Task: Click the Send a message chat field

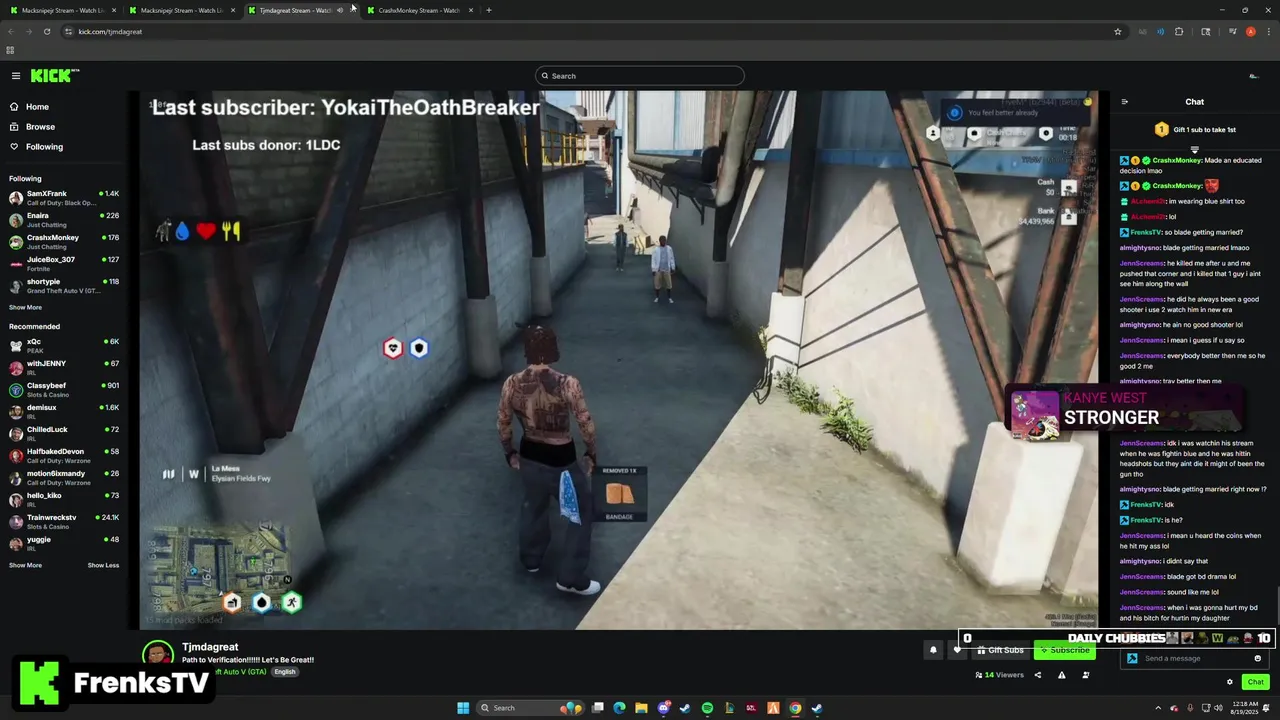Action: (1195, 659)
